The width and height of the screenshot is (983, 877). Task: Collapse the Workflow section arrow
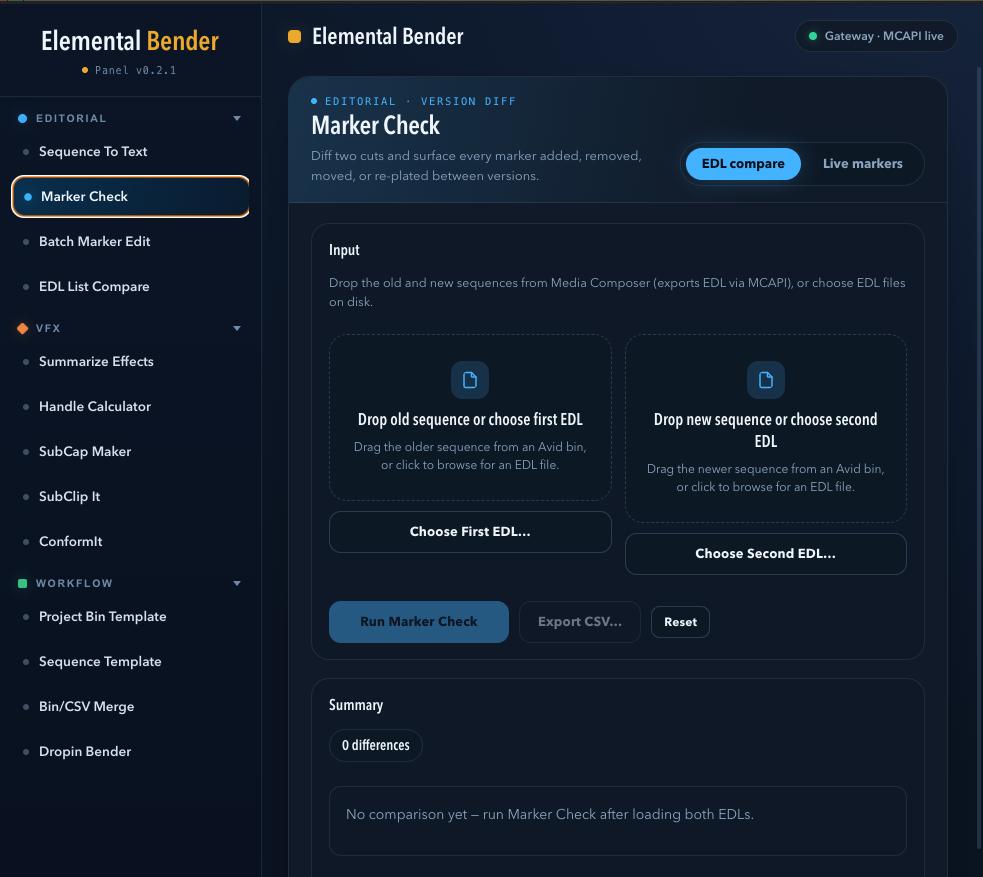(237, 584)
